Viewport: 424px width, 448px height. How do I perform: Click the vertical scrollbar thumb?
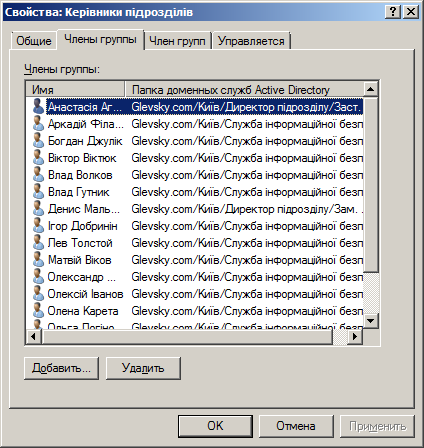click(370, 184)
